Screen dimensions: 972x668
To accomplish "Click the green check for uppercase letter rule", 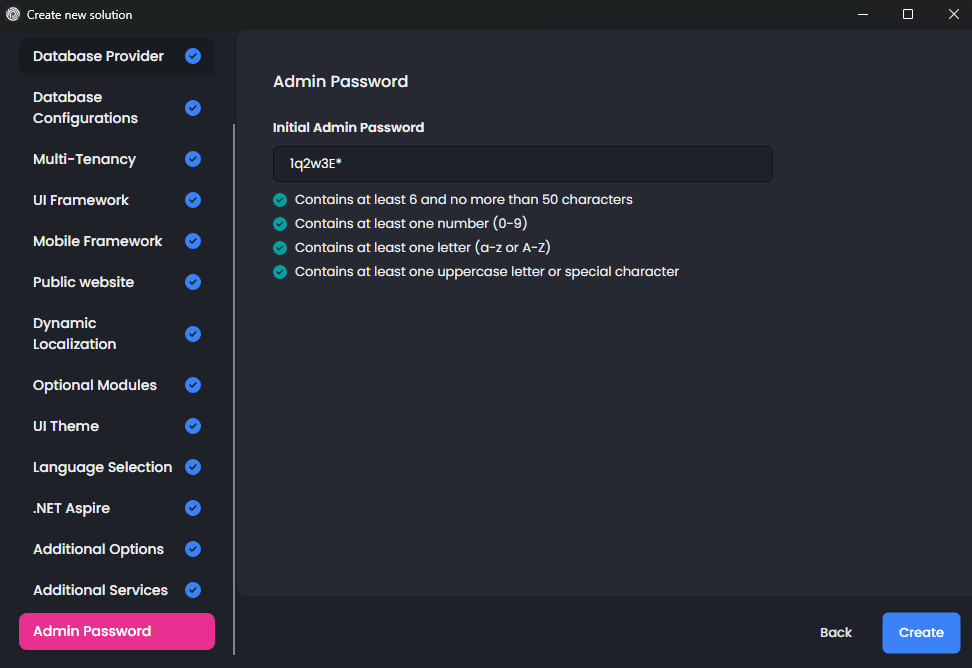I will (280, 271).
